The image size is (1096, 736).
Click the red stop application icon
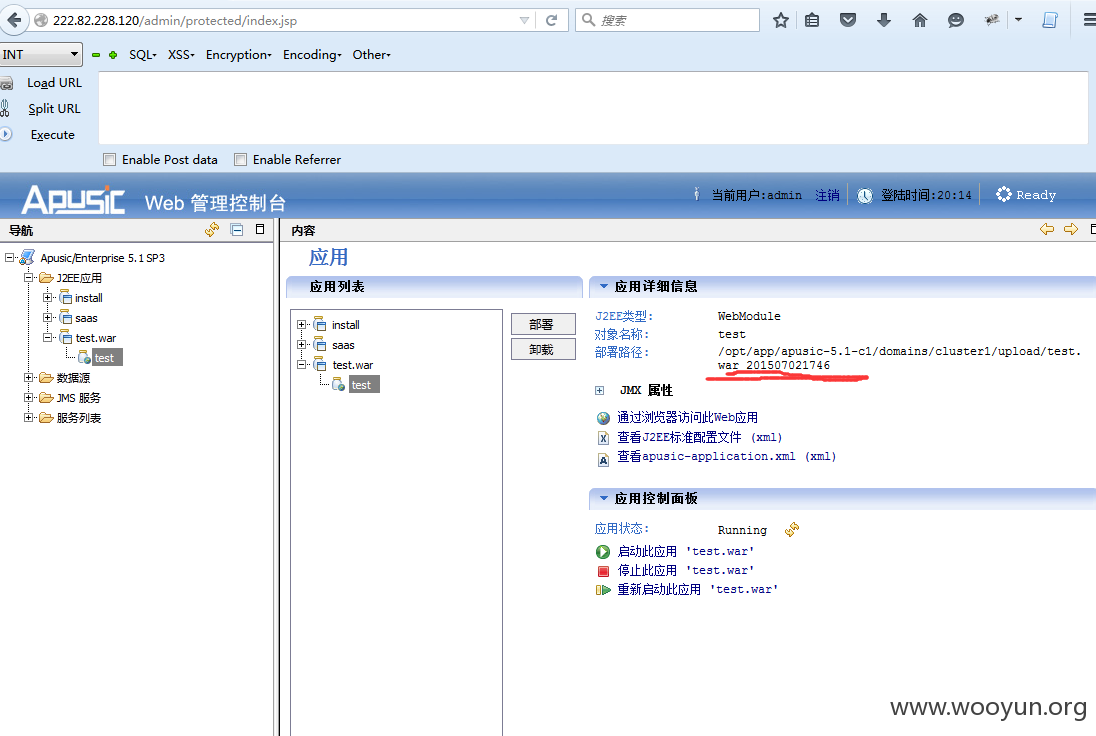pyautogui.click(x=603, y=571)
